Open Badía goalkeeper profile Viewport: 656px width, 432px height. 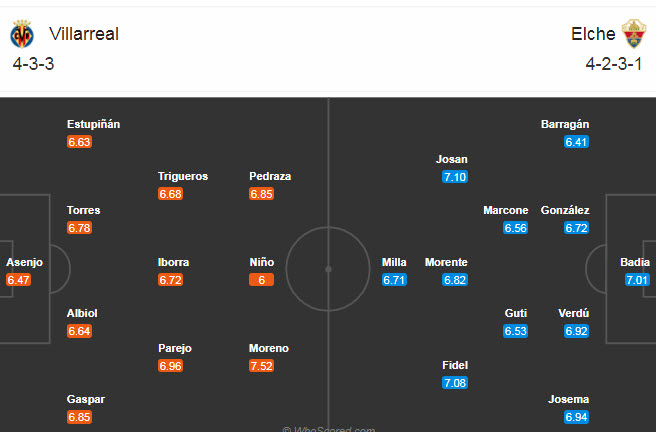pyautogui.click(x=635, y=262)
